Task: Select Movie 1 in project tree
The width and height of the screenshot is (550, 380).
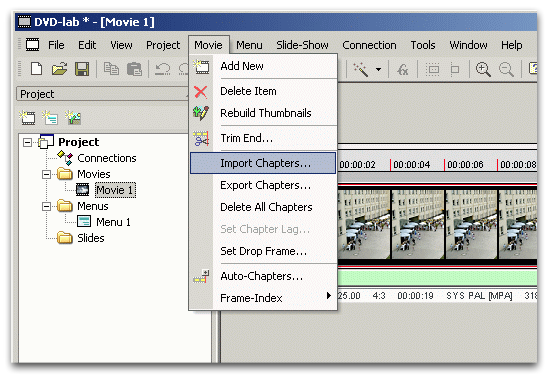Action: (x=115, y=190)
